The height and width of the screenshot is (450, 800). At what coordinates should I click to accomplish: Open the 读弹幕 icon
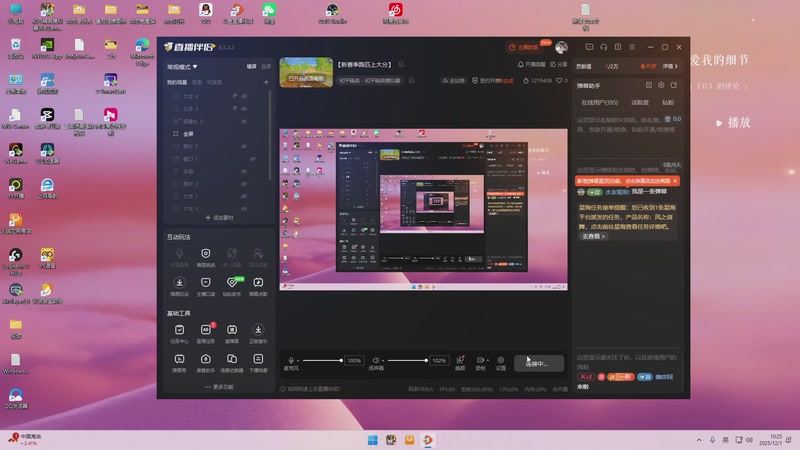[232, 330]
